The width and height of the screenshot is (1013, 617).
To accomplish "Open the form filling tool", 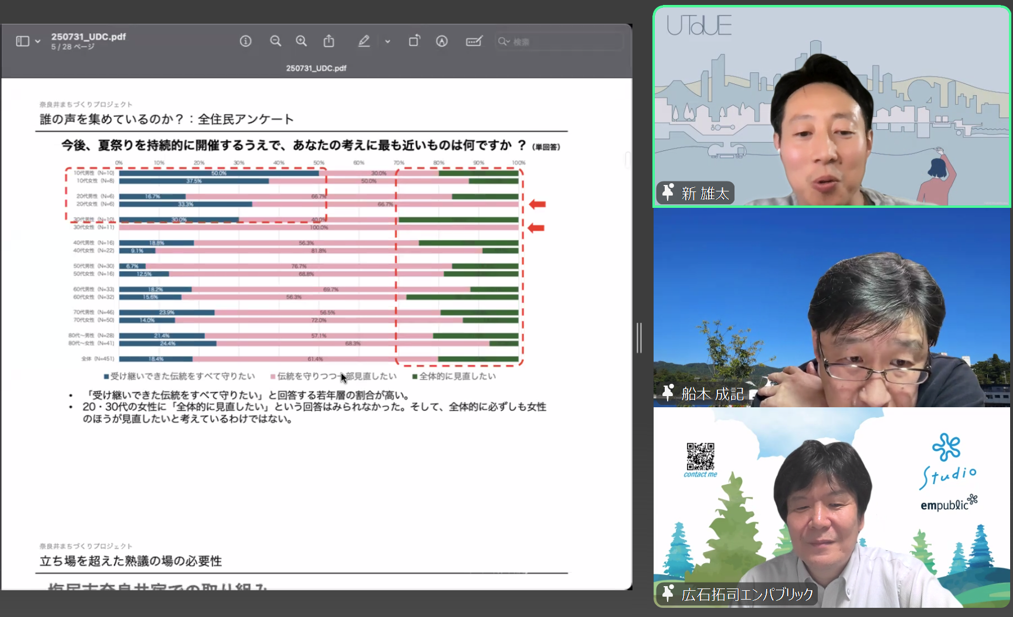I will [x=474, y=41].
